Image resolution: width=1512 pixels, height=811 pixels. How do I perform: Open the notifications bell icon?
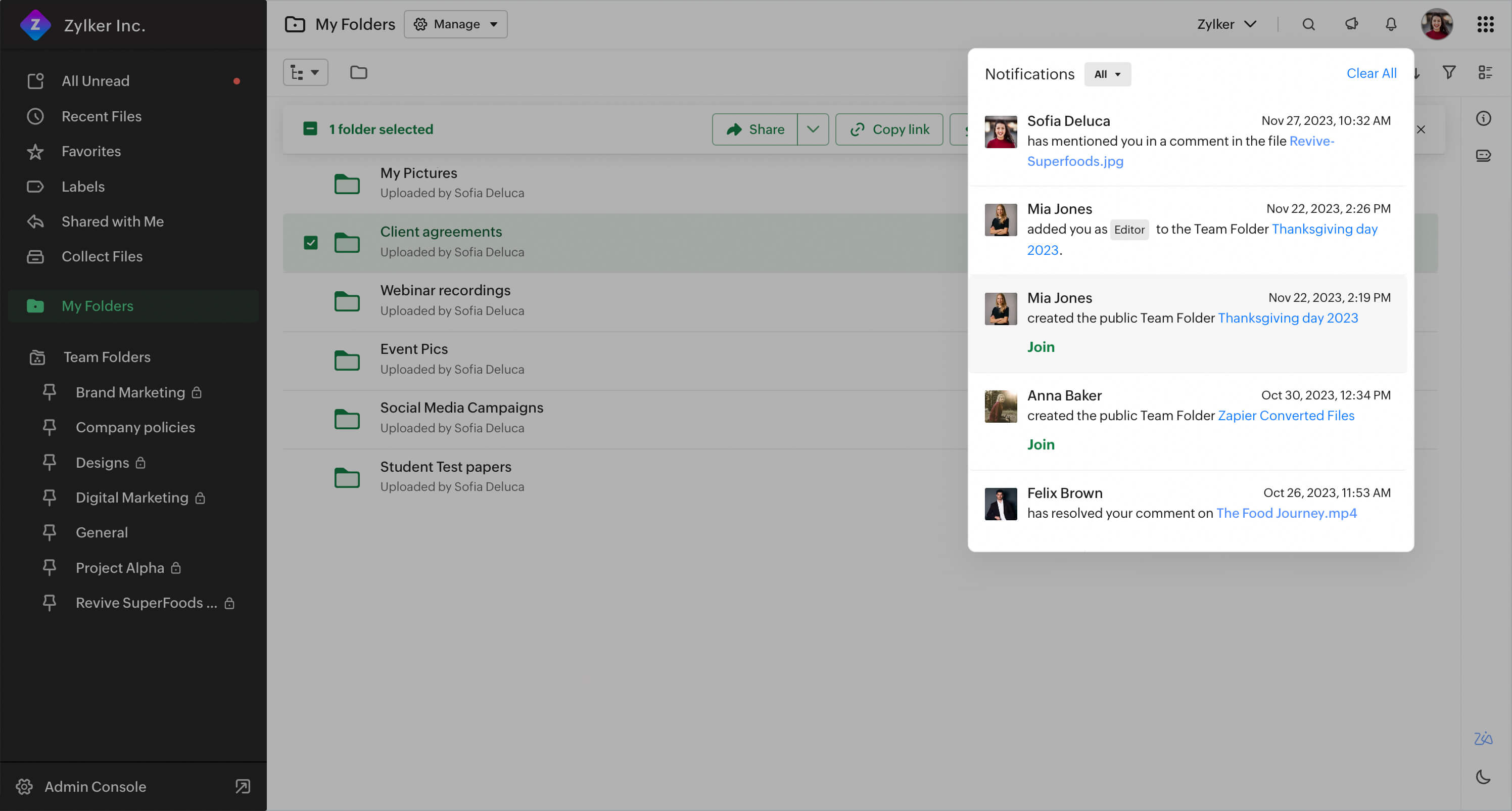(x=1391, y=24)
